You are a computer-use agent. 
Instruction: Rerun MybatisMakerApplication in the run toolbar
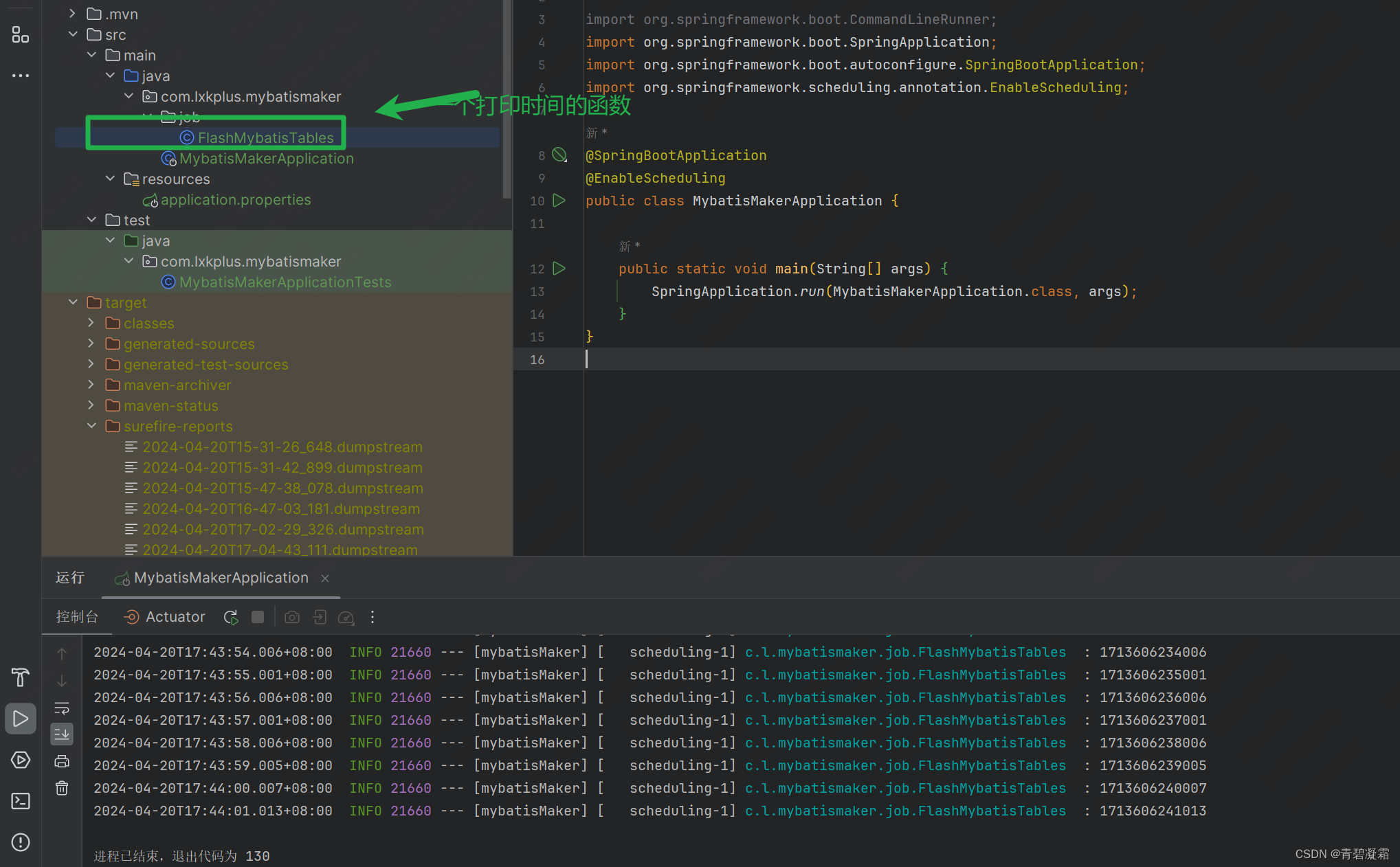231,617
